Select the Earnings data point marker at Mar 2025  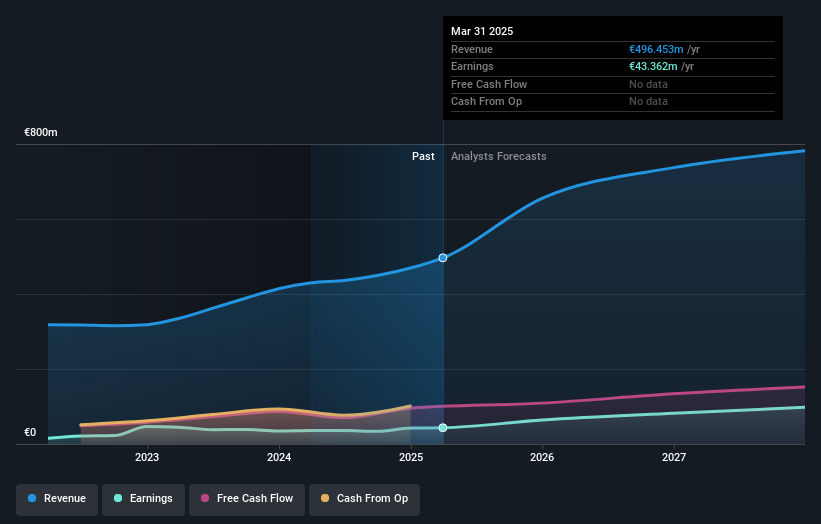443,428
